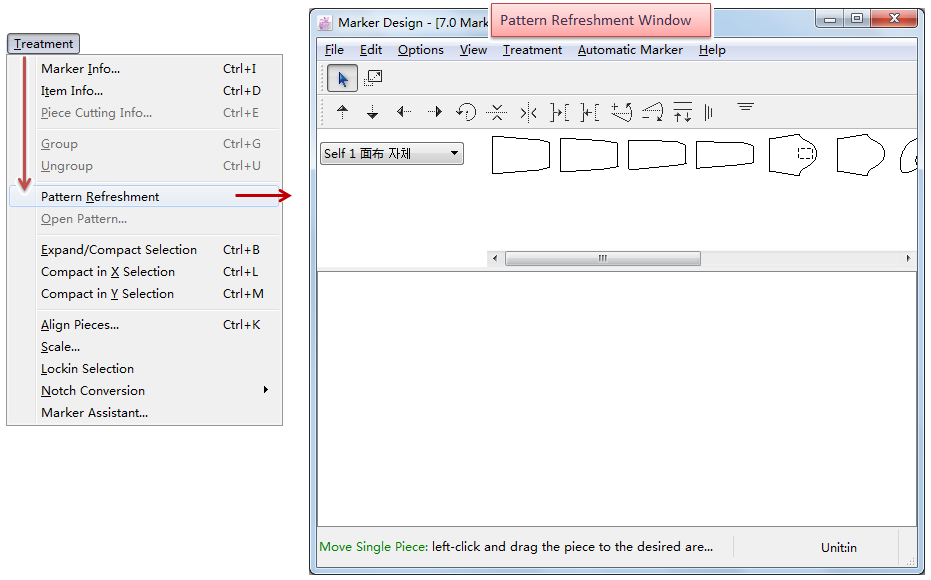Click scrollbar right arrow in piece bar
Screen dimensions: 931x580
tap(908, 258)
